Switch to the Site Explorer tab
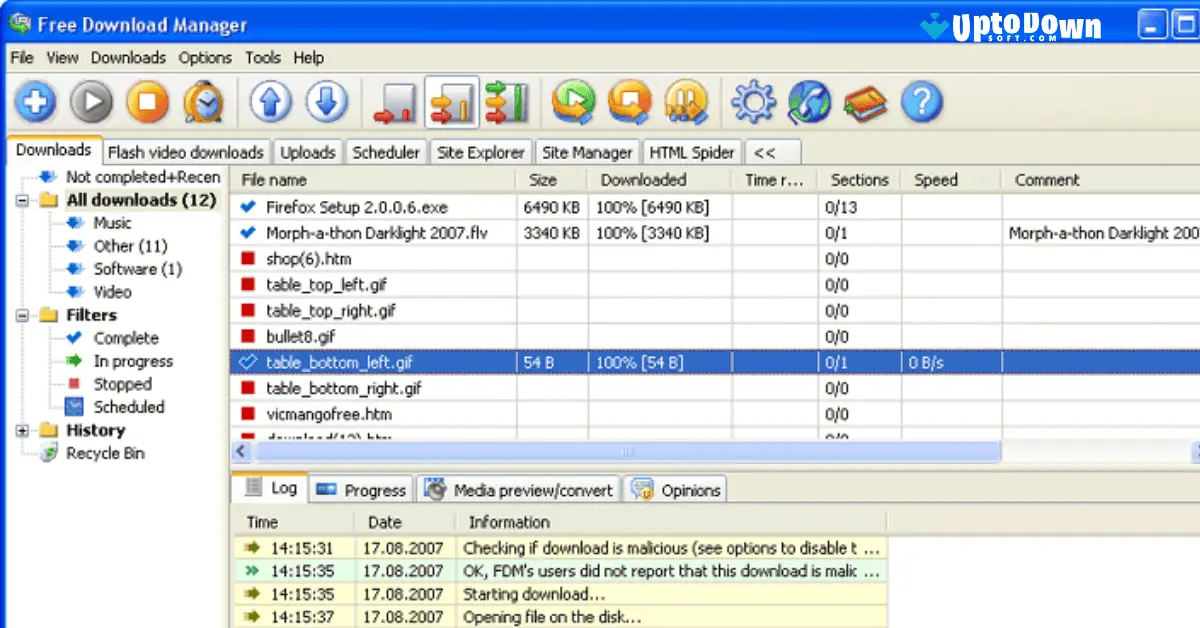The width and height of the screenshot is (1200, 628). pos(480,152)
